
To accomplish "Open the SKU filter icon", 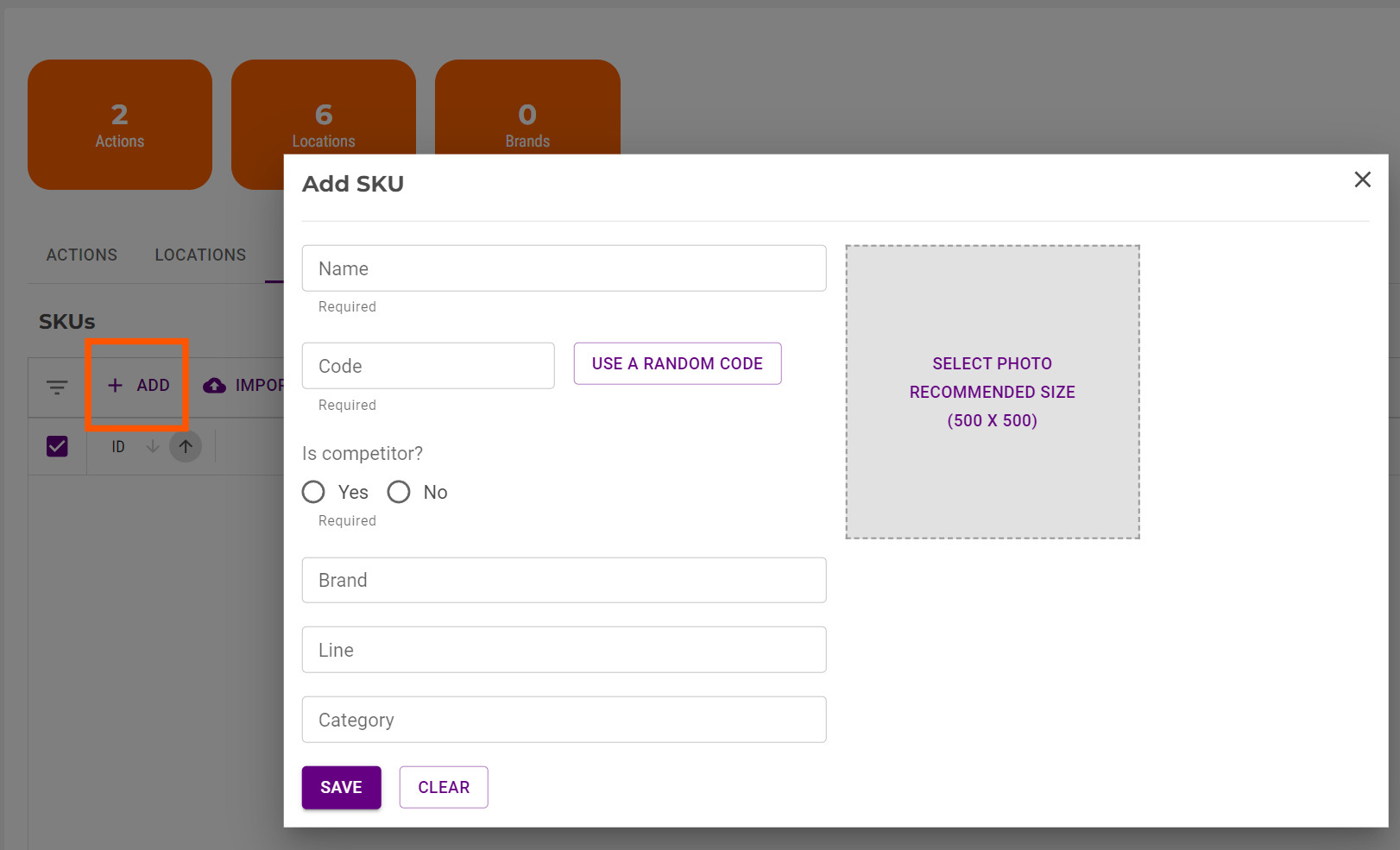I will tap(57, 387).
